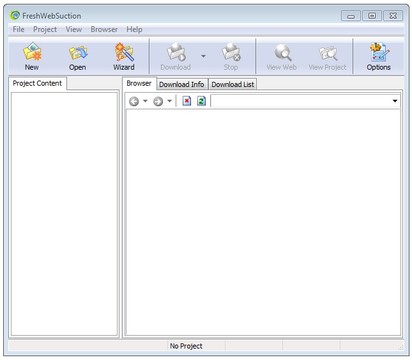This screenshot has height=360, width=412.
Task: Click the browser Forward arrow button
Action: [x=158, y=101]
